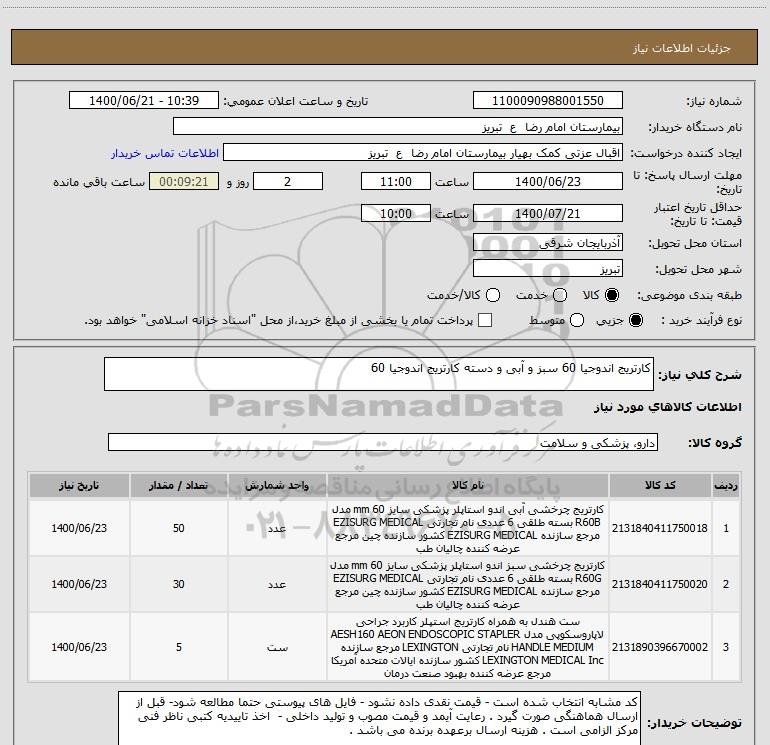Click the price validity date 1400/07/21 field

[x=548, y=213]
